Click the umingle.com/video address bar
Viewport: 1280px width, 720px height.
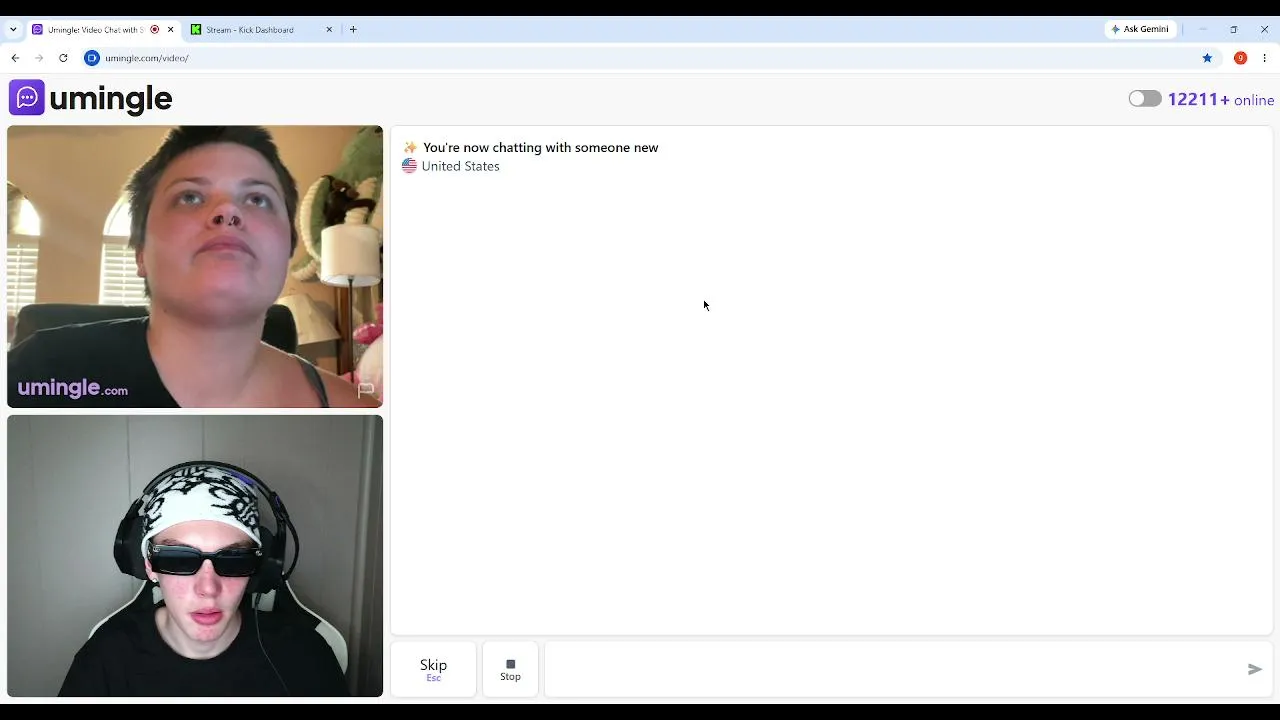(x=640, y=58)
